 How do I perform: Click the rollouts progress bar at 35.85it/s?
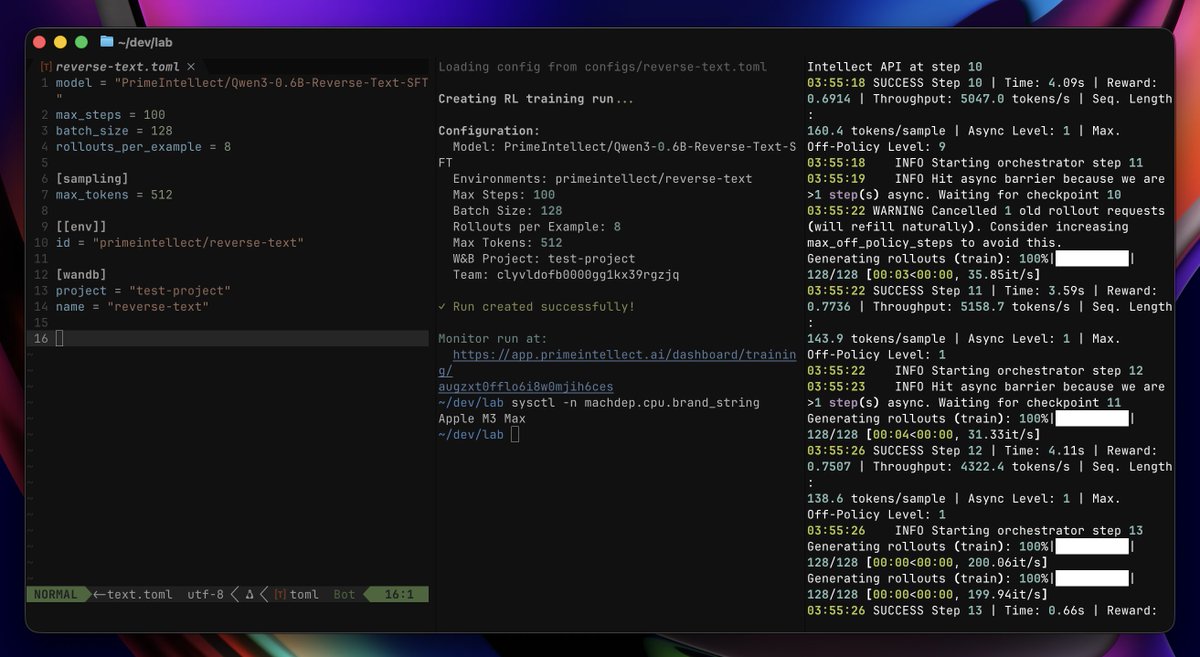1092,259
